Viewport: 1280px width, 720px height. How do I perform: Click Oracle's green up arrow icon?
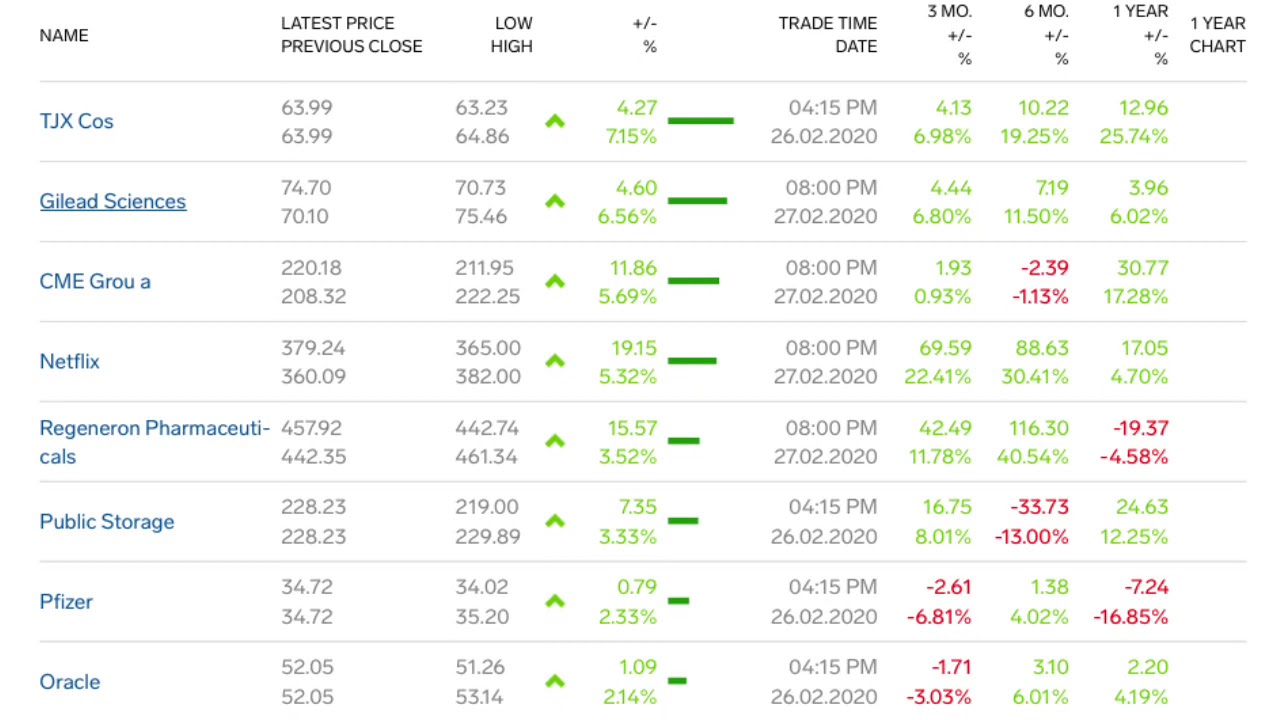tap(555, 682)
